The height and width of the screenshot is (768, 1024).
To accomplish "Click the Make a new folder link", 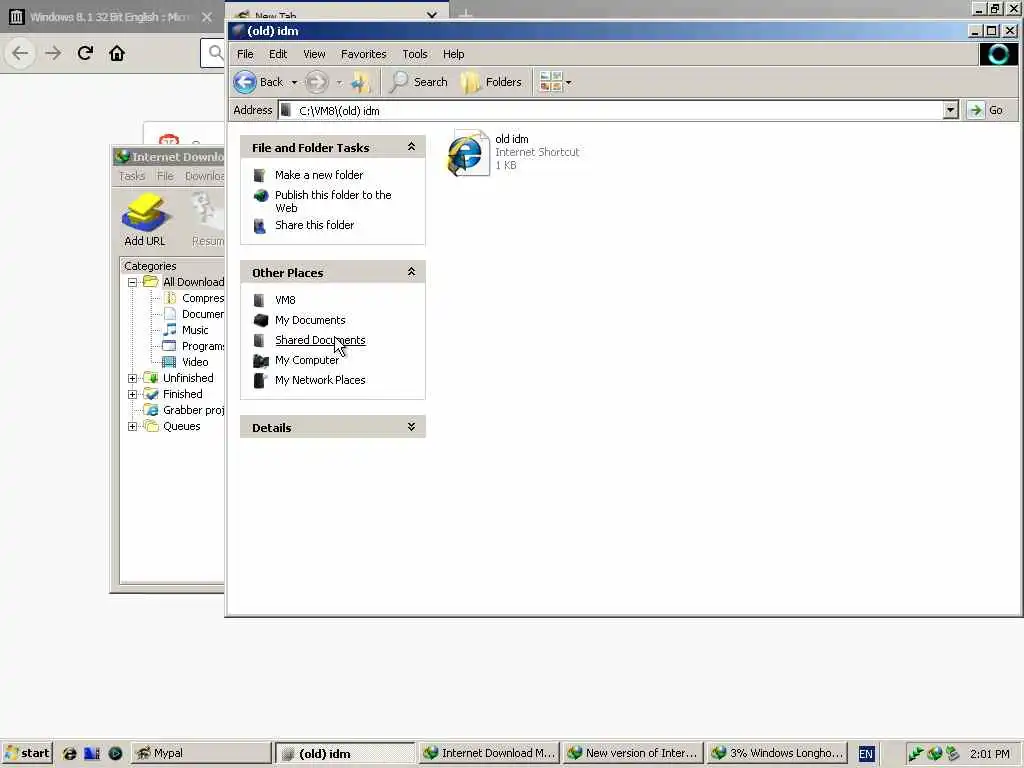I will [319, 175].
